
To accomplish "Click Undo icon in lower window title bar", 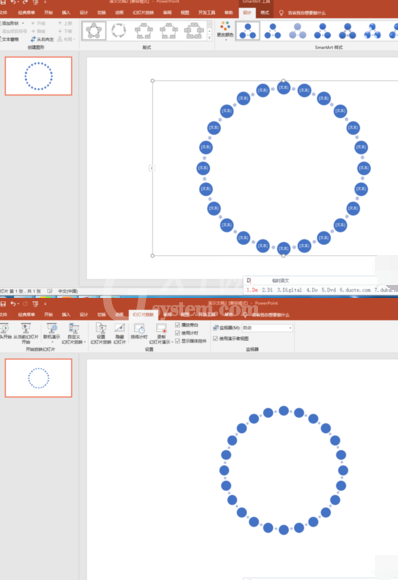I will tap(13, 304).
